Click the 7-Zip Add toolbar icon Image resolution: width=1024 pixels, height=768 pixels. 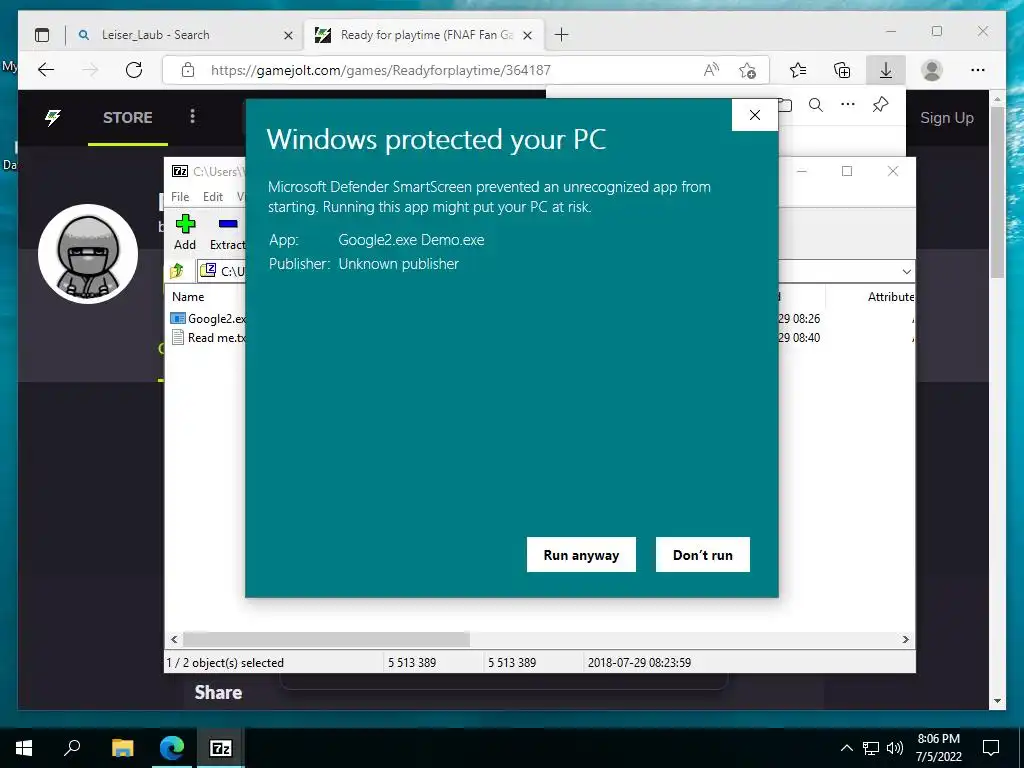point(185,232)
